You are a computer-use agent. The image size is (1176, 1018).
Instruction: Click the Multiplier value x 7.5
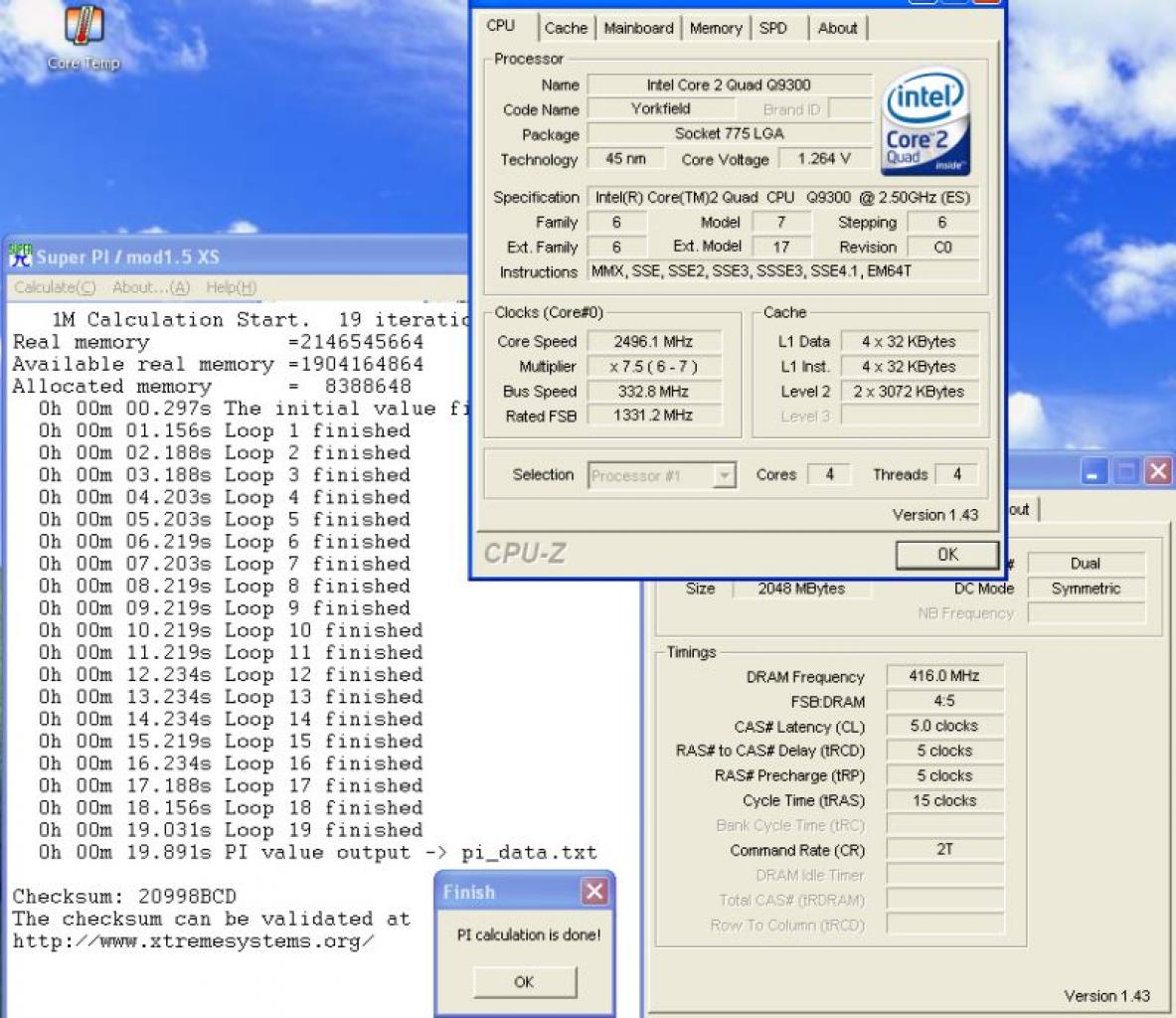(653, 366)
